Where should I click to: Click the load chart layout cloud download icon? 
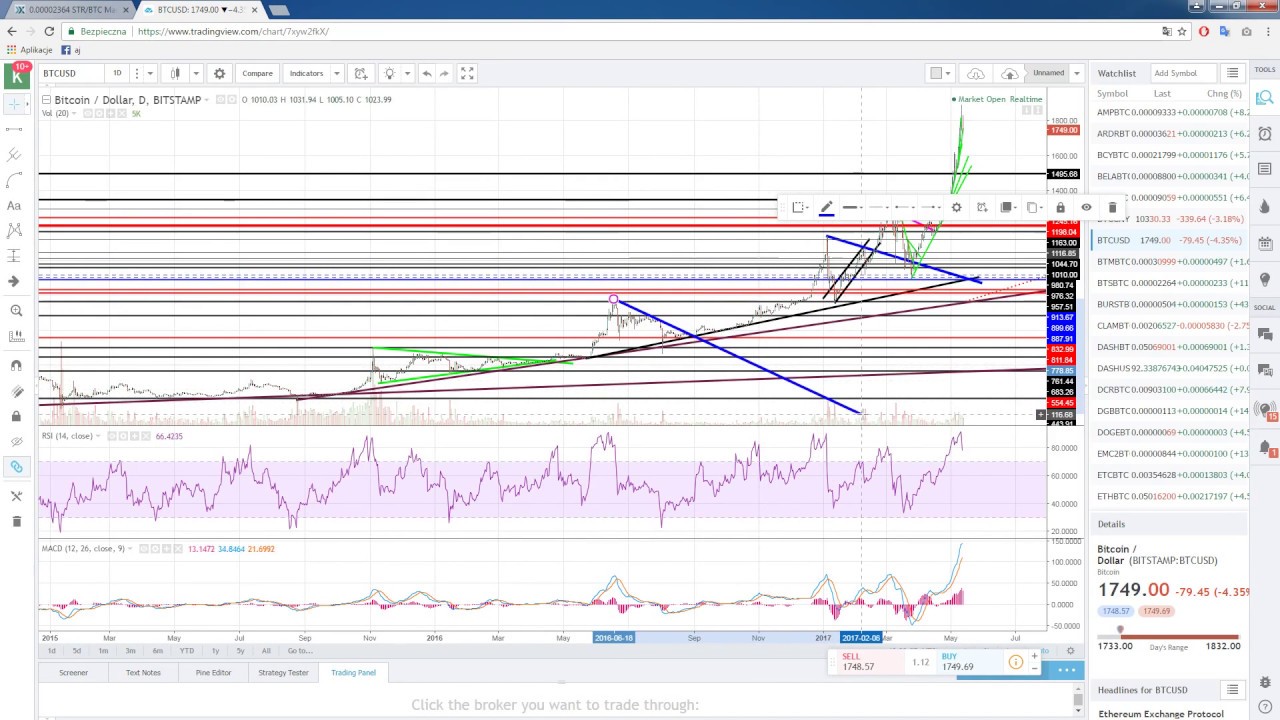tap(976, 73)
